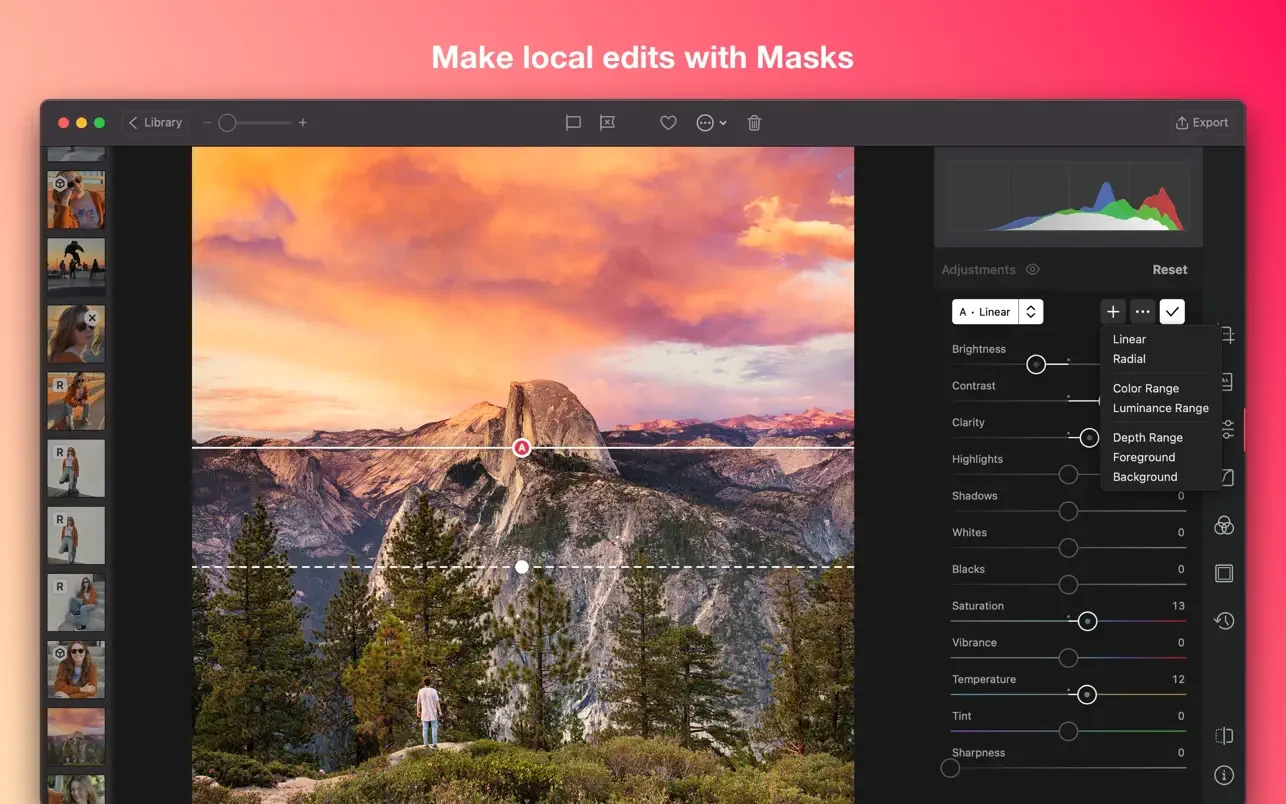Reject the photo using the X-flag icon
Viewport: 1286px width, 804px height.
pos(607,122)
